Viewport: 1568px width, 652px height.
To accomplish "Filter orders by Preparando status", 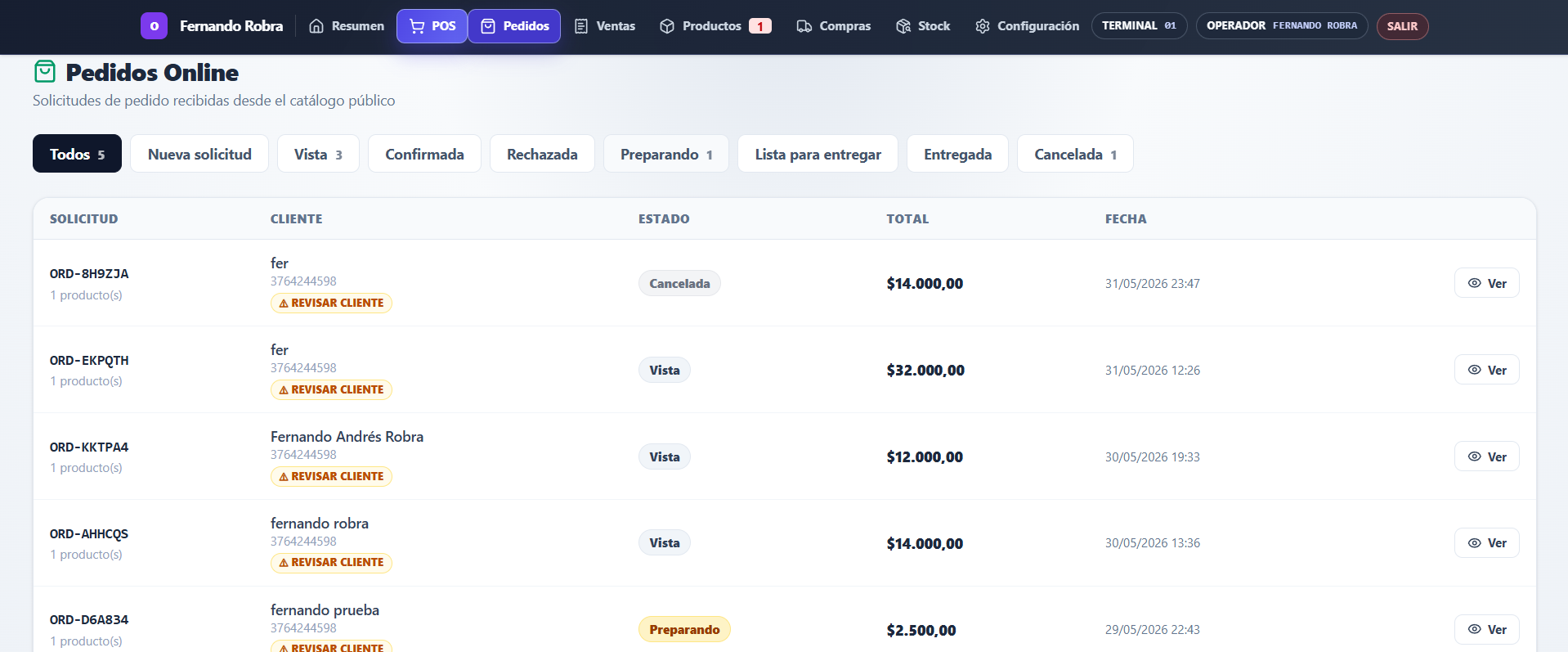I will 666,154.
